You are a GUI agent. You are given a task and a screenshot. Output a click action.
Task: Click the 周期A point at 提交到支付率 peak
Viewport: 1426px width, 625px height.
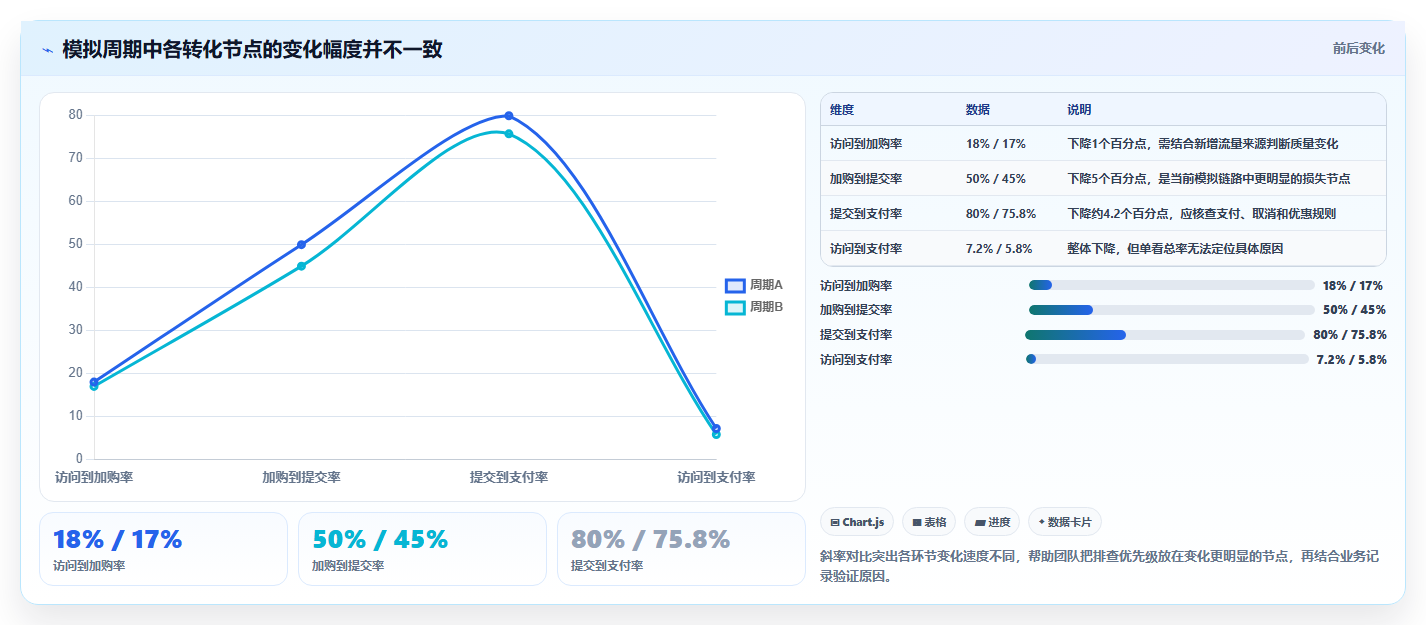pyautogui.click(x=509, y=116)
